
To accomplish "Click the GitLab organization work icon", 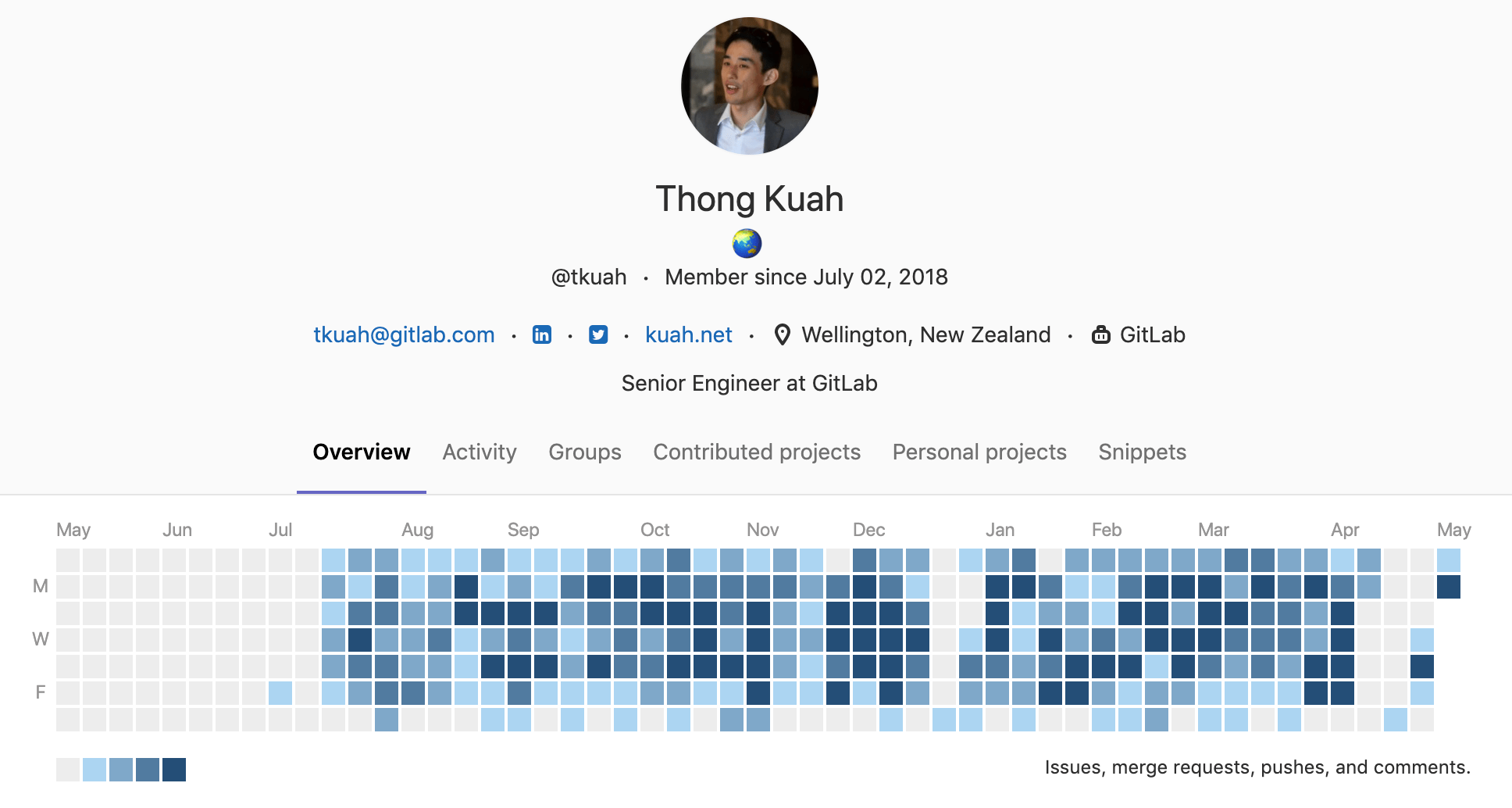I will 1101,335.
